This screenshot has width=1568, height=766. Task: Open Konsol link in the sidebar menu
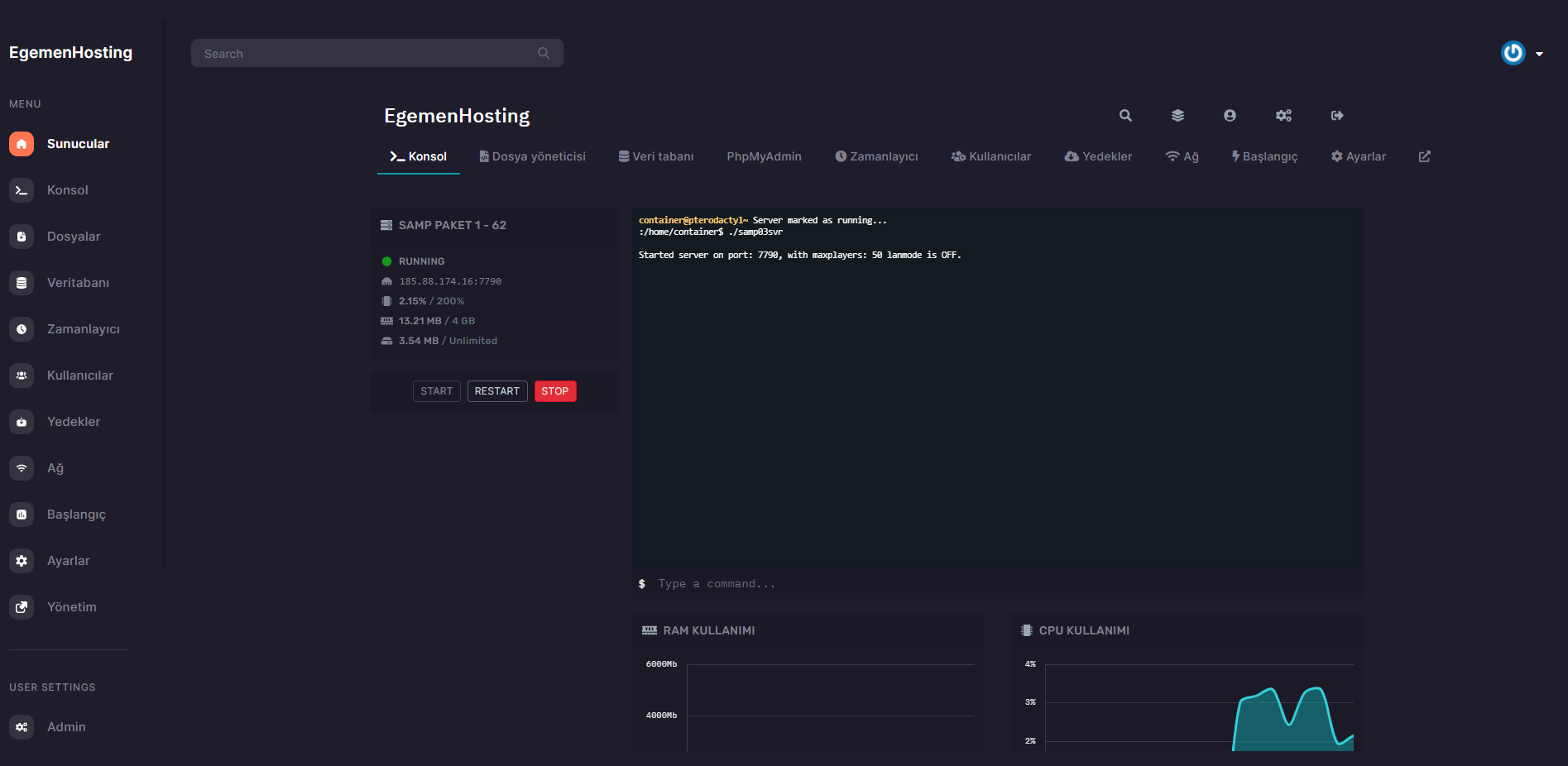point(68,190)
